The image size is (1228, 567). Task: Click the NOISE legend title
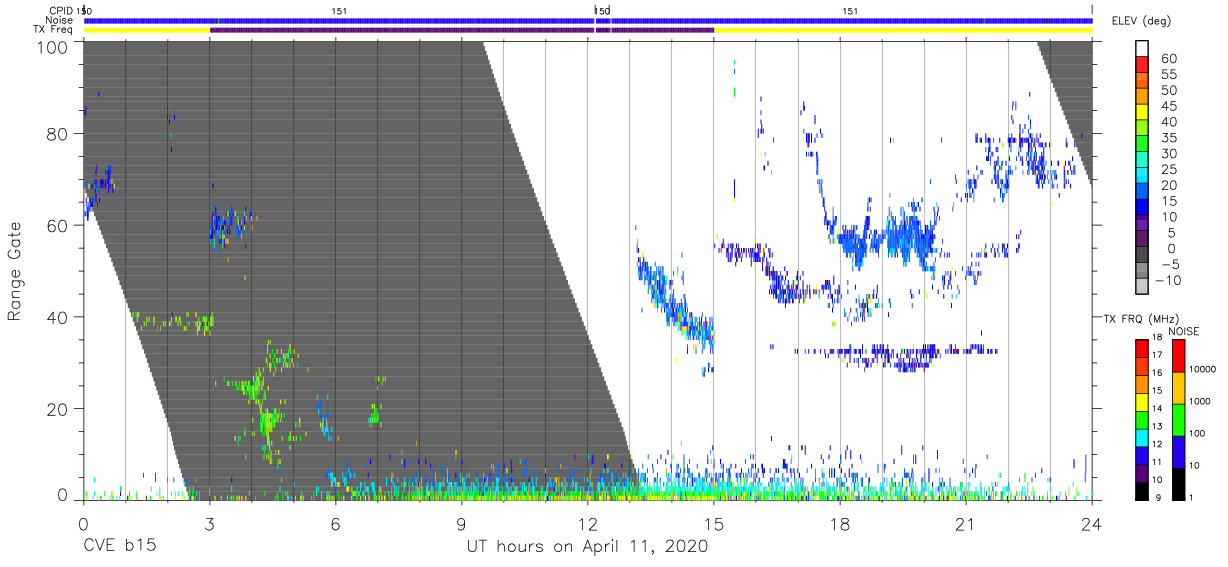click(1183, 332)
